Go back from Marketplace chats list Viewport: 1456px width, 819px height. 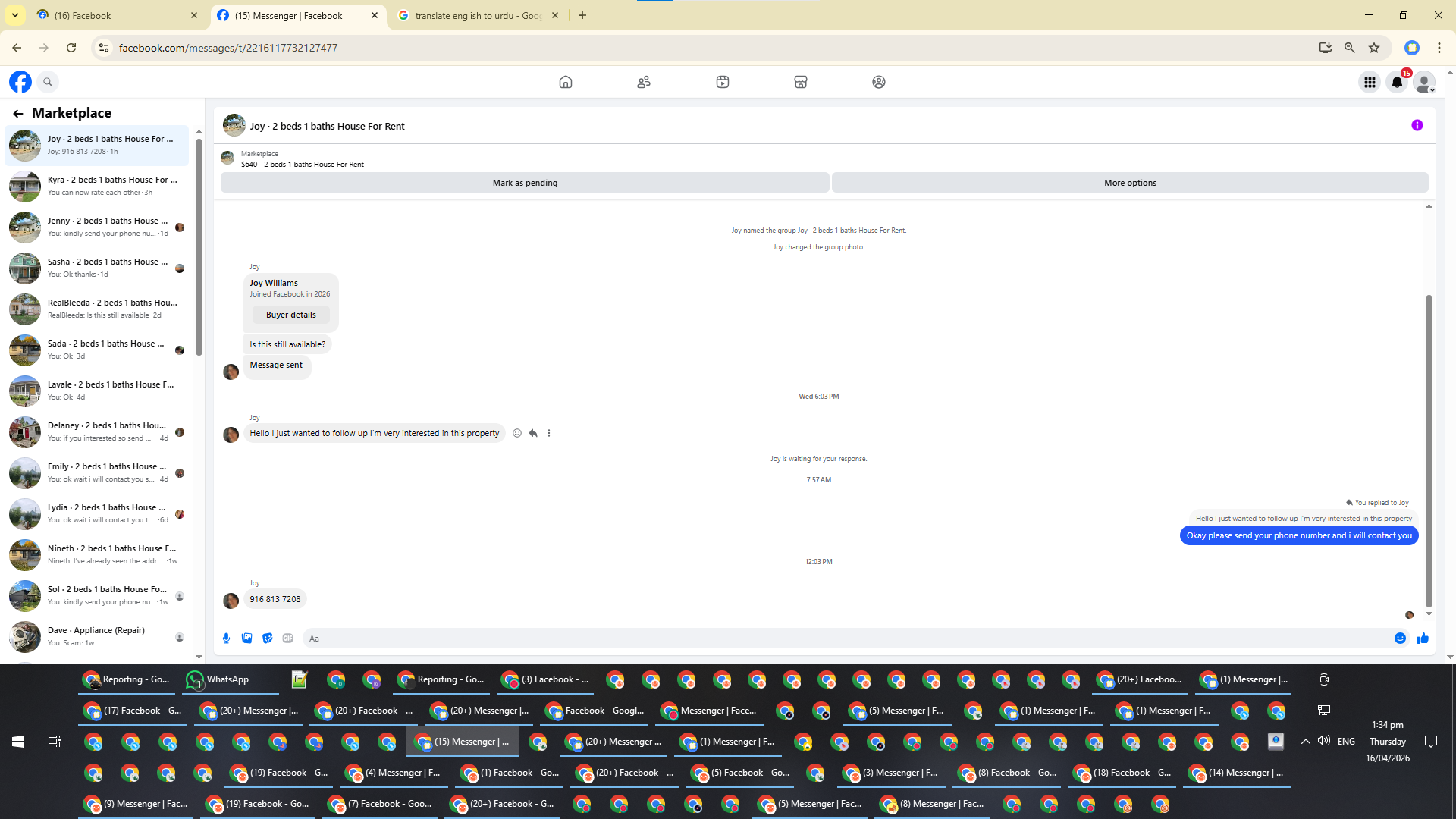click(x=18, y=114)
